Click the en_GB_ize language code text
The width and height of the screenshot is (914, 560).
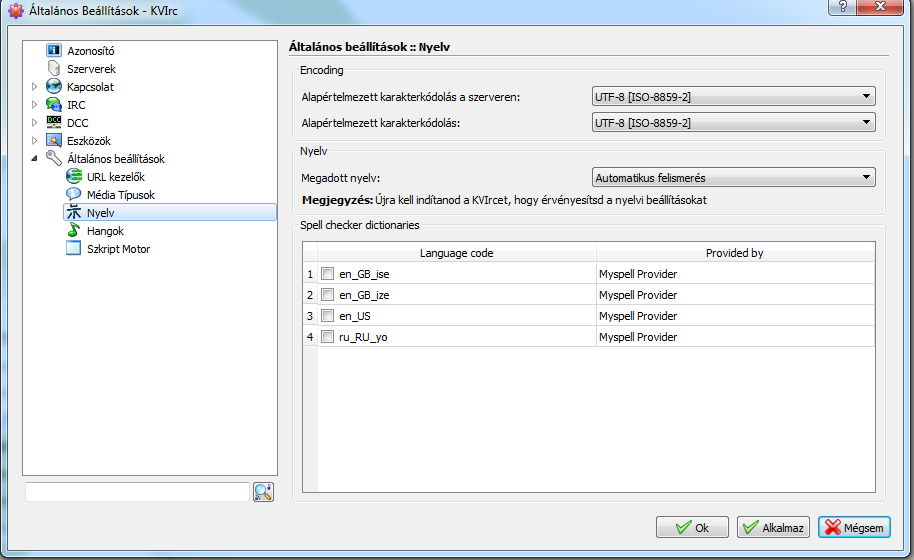point(364,295)
